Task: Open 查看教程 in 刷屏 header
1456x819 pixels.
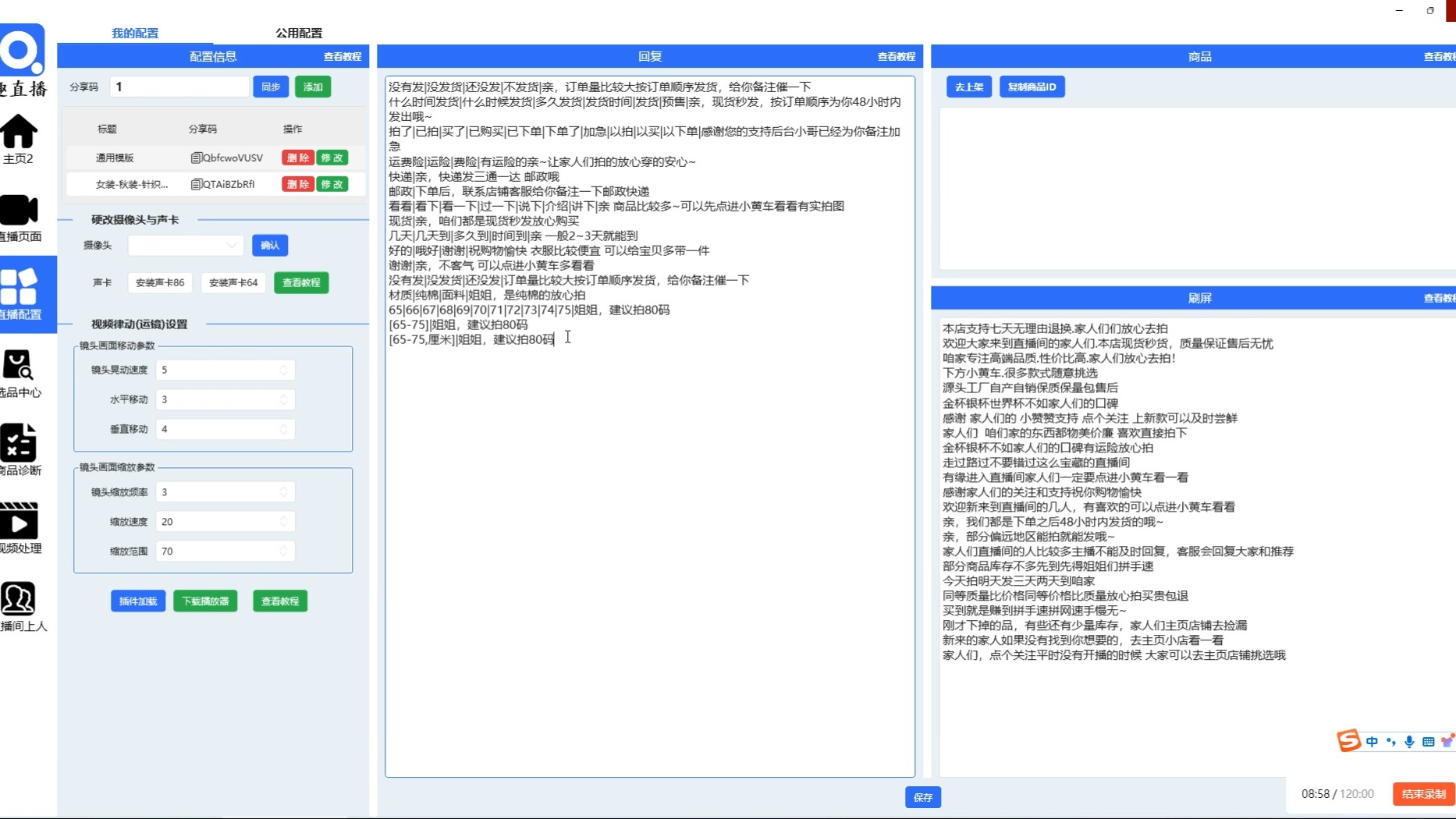Action: (x=1440, y=298)
